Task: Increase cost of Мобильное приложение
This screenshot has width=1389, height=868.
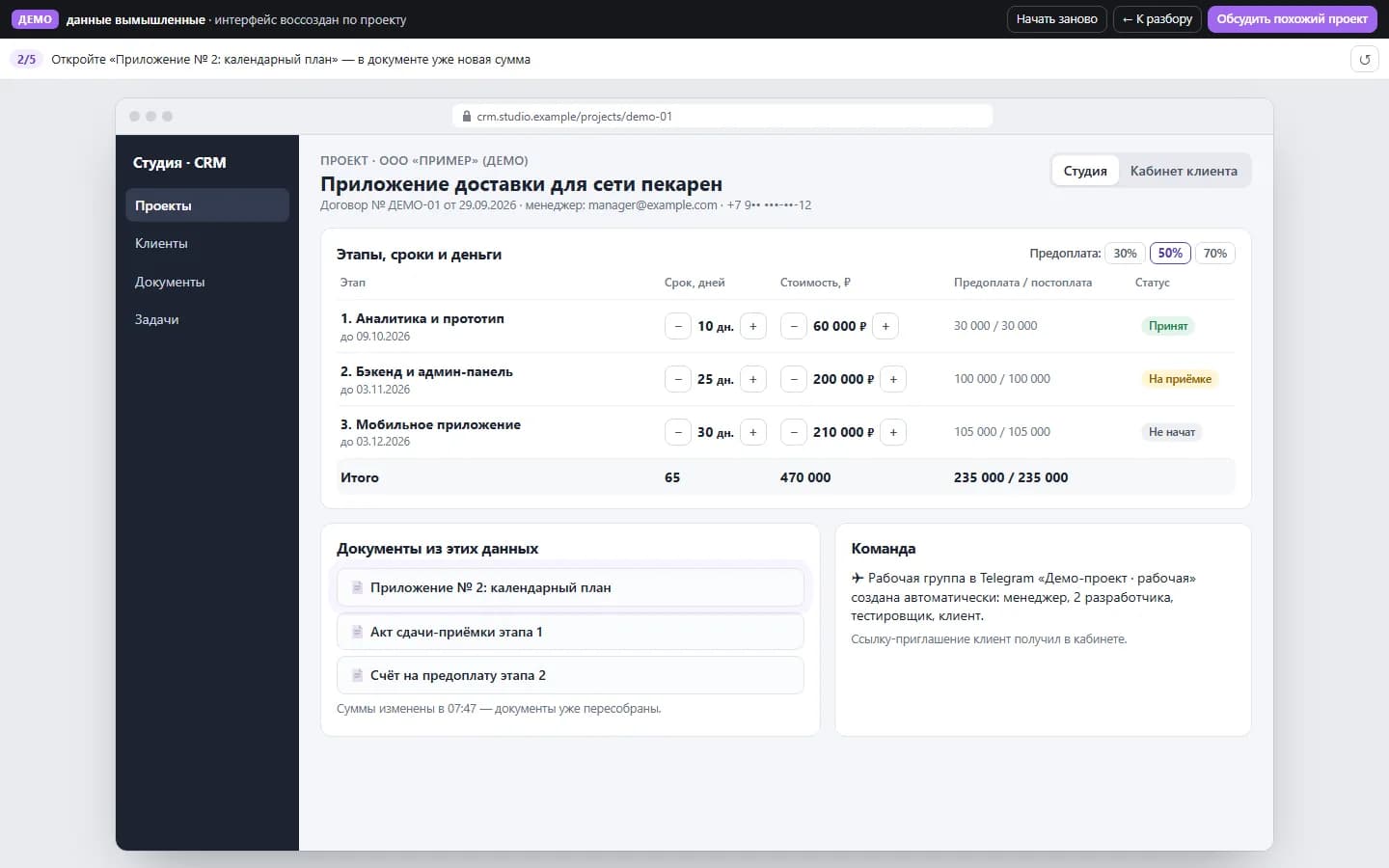Action: pos(893,432)
